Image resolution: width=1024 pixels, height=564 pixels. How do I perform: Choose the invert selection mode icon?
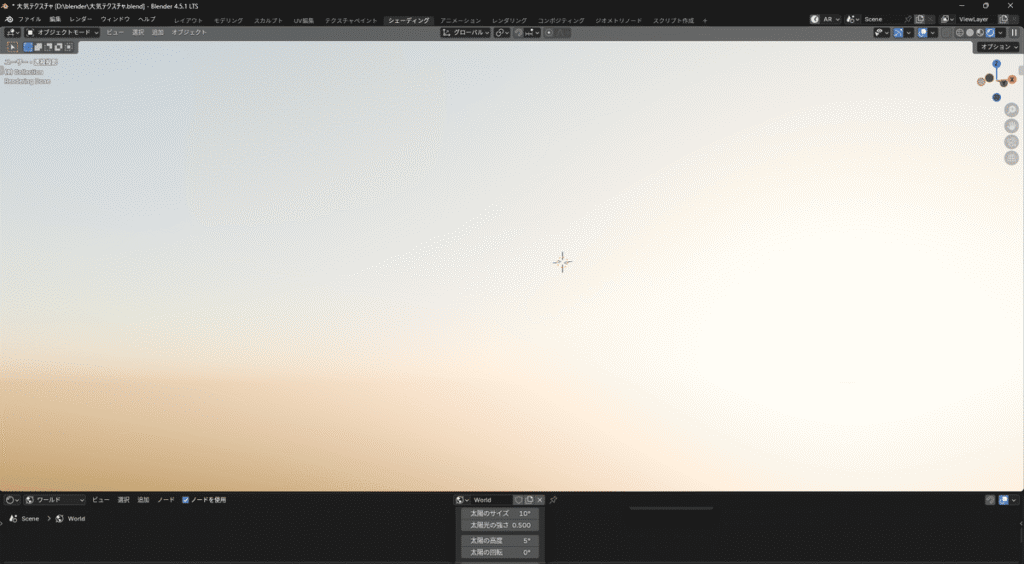(x=58, y=47)
